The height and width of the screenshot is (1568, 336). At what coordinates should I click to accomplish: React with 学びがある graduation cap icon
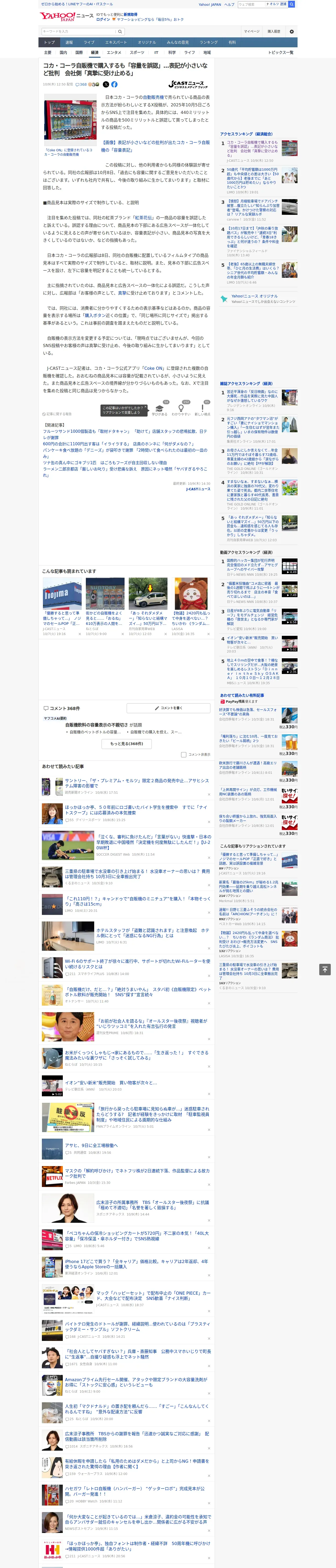160,408
